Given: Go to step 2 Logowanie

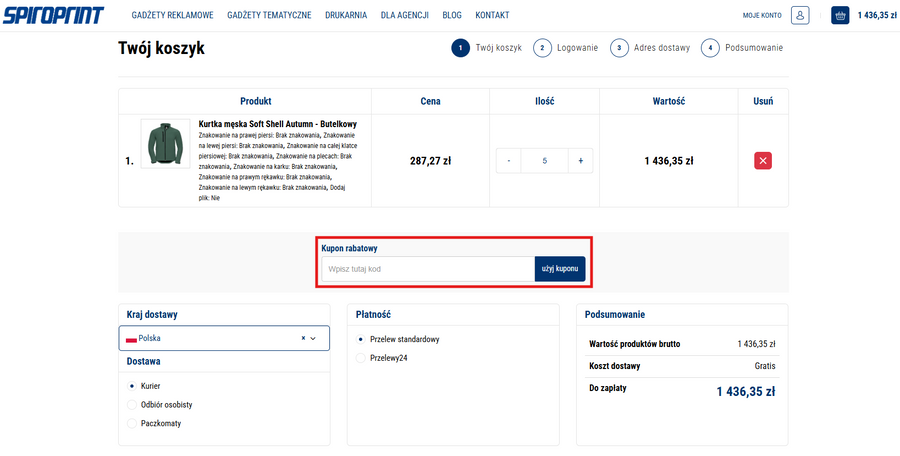Looking at the screenshot, I should pyautogui.click(x=566, y=48).
